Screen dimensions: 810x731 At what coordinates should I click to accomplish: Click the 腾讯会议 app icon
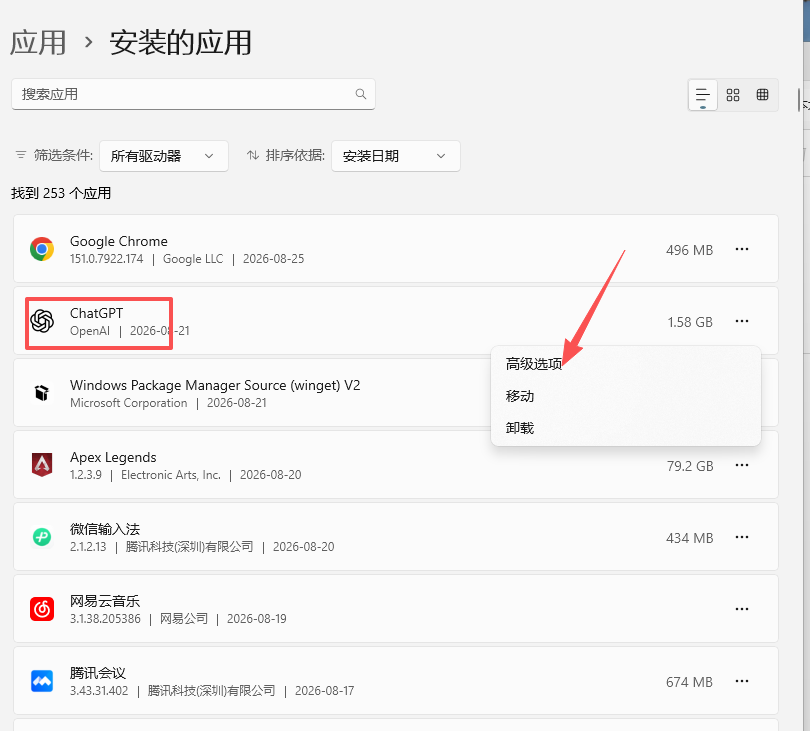click(42, 681)
